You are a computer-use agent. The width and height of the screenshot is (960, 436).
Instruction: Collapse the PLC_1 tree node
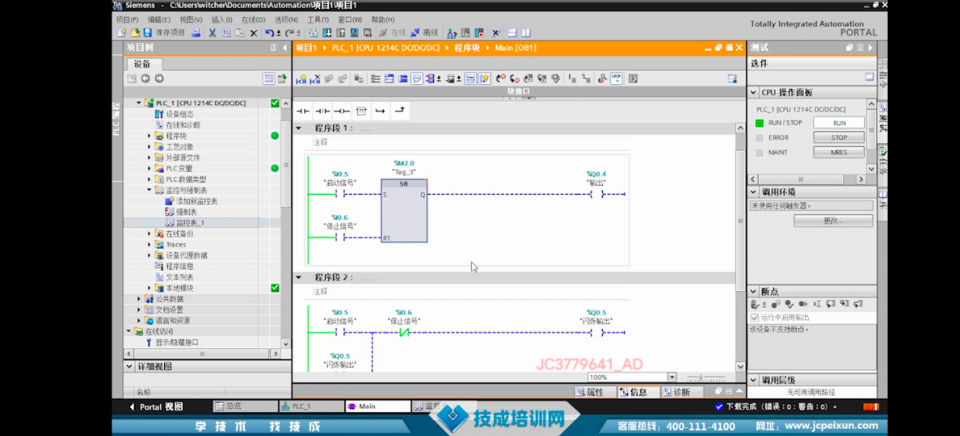click(x=139, y=103)
